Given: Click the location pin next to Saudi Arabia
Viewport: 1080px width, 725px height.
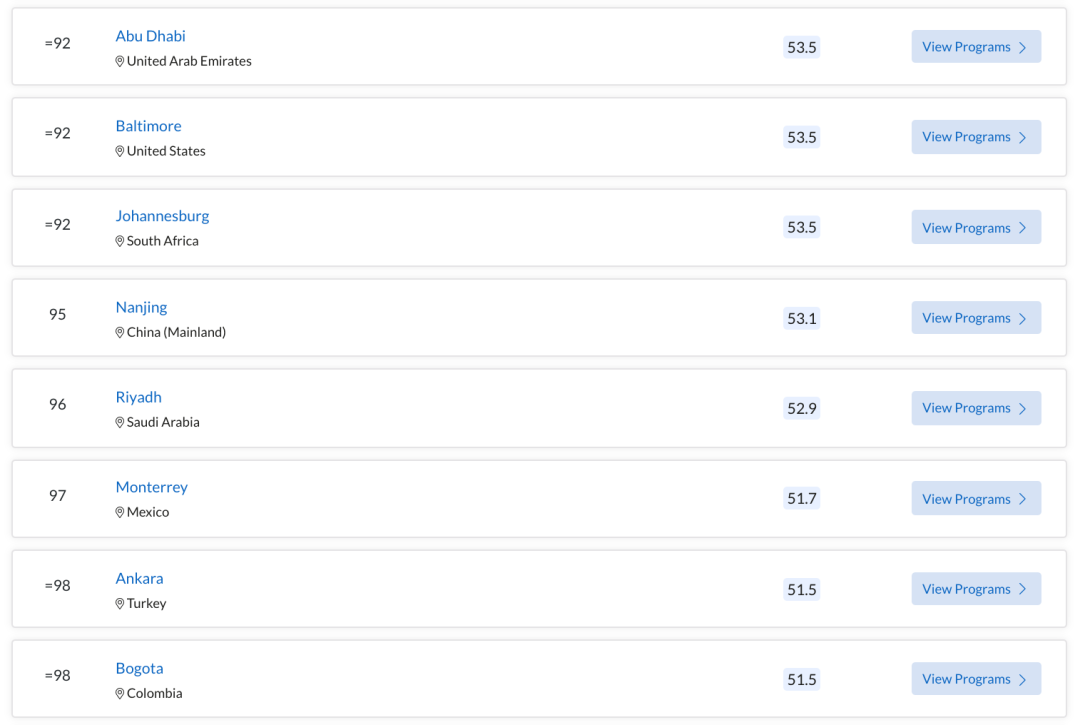Looking at the screenshot, I should (x=119, y=422).
